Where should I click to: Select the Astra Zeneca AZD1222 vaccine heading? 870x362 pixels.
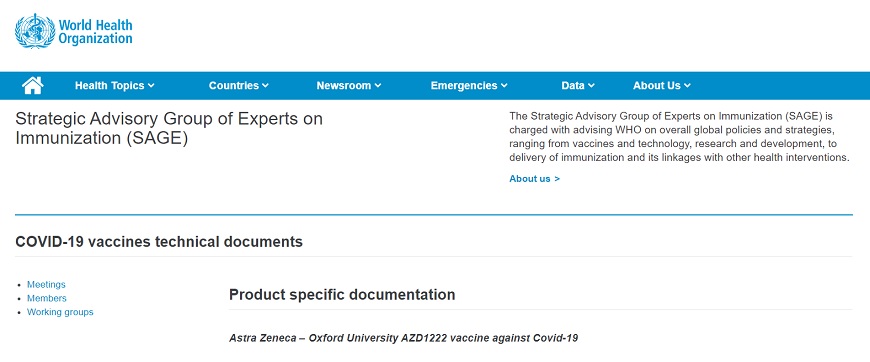tap(403, 338)
